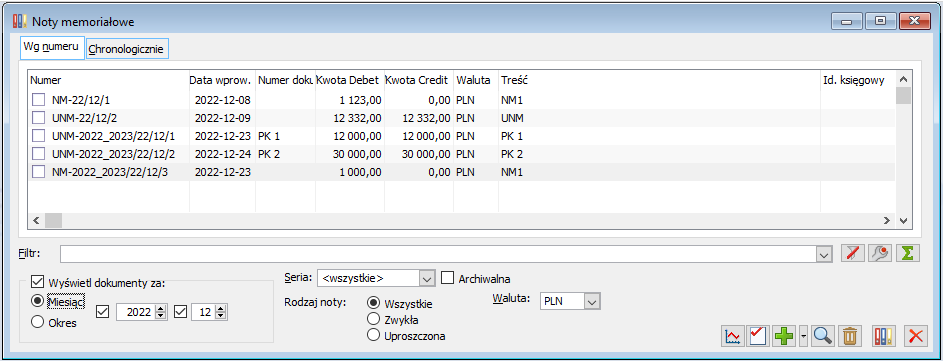Sort by the Id. księgowy column header
This screenshot has width=943, height=361.
click(858, 80)
